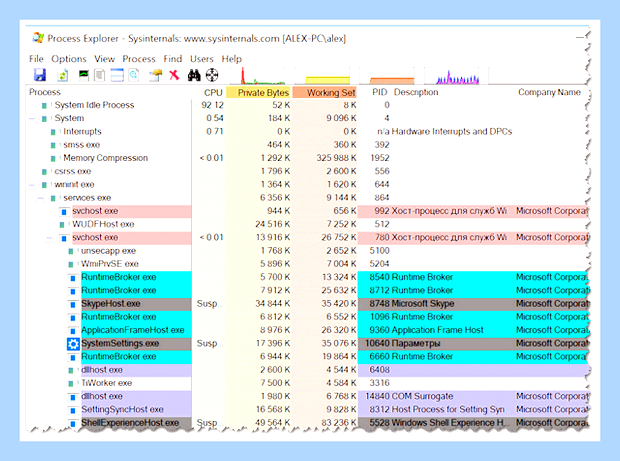620x461 pixels.
Task: Sort by the Private Bytes column header
Action: 259,93
